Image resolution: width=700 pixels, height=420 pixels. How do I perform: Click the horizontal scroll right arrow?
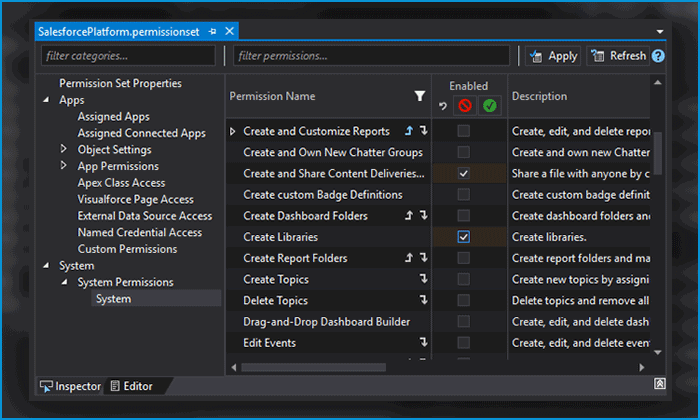point(642,367)
